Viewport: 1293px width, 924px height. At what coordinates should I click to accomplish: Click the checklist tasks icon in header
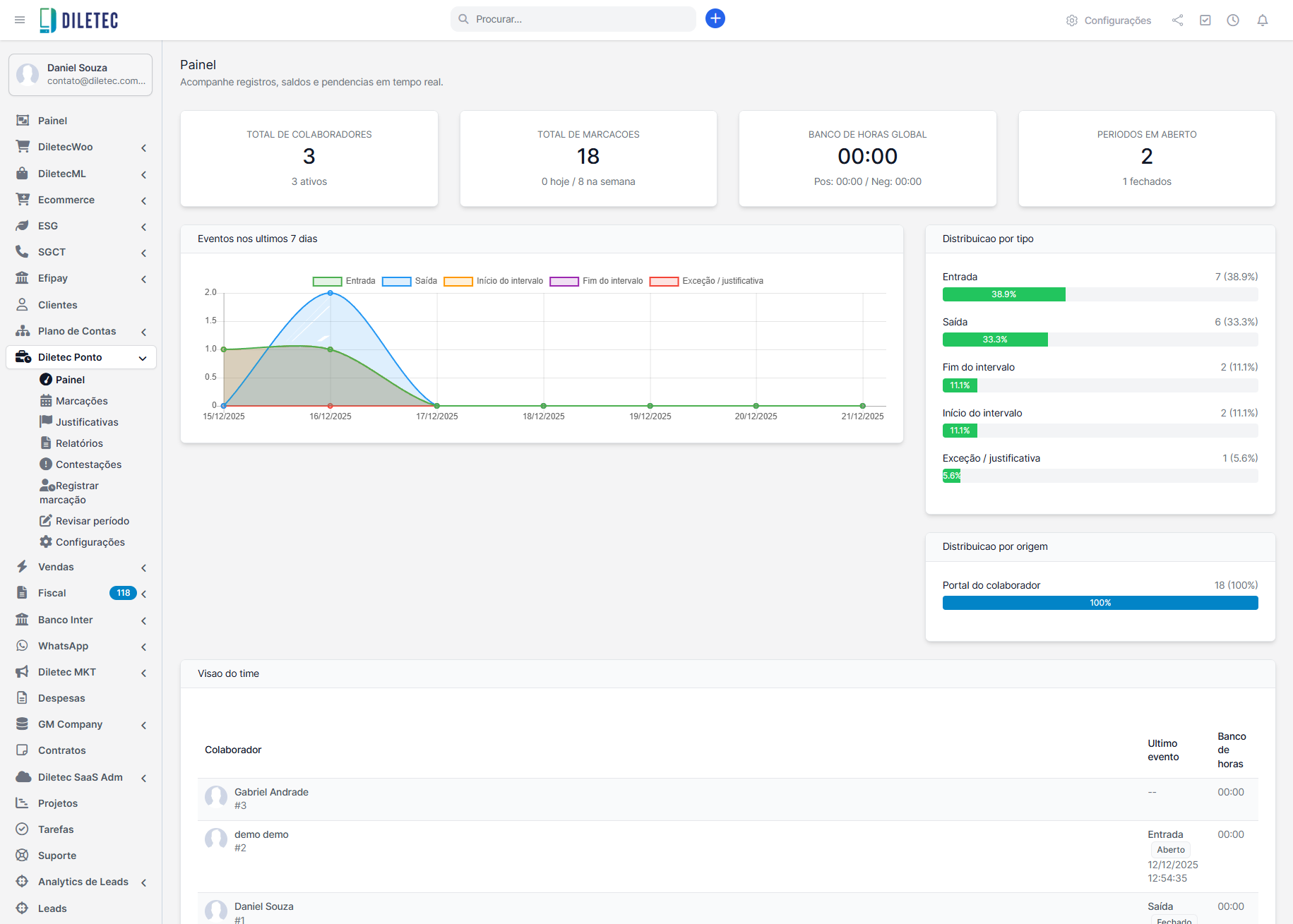click(1205, 20)
